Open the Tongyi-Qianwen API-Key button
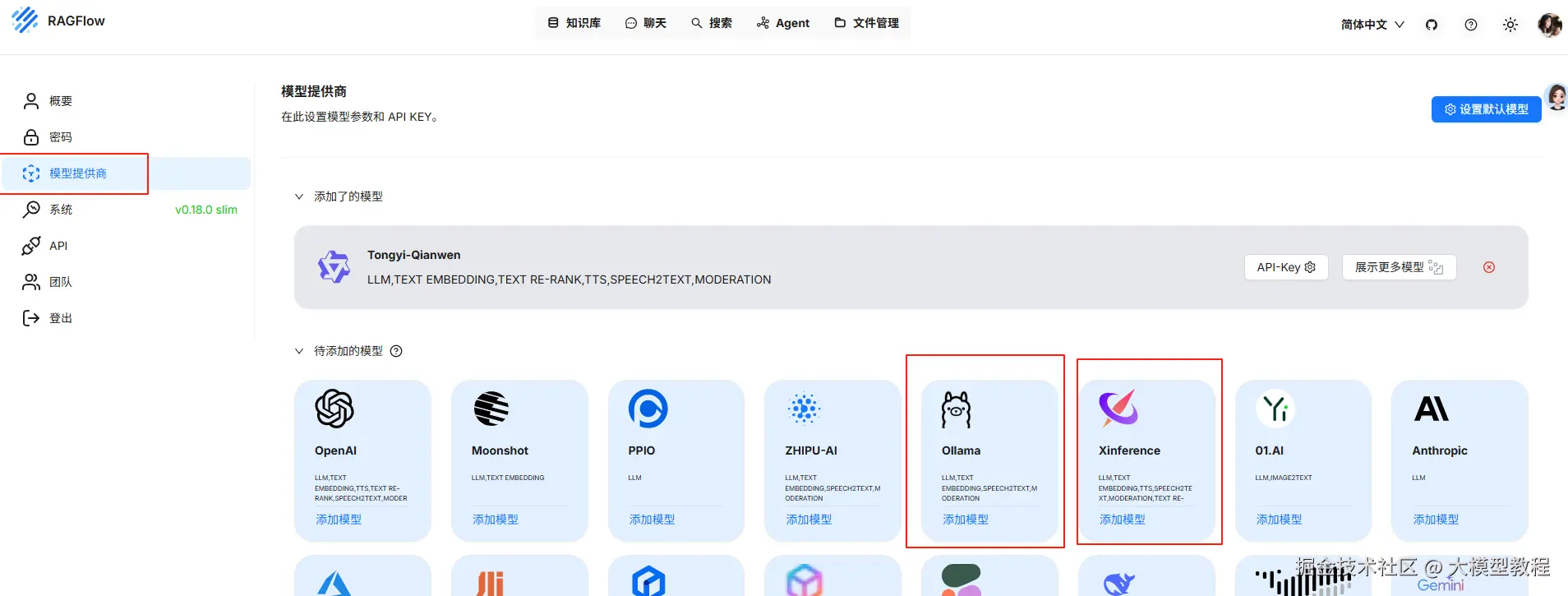The width and height of the screenshot is (1568, 596). (1286, 267)
